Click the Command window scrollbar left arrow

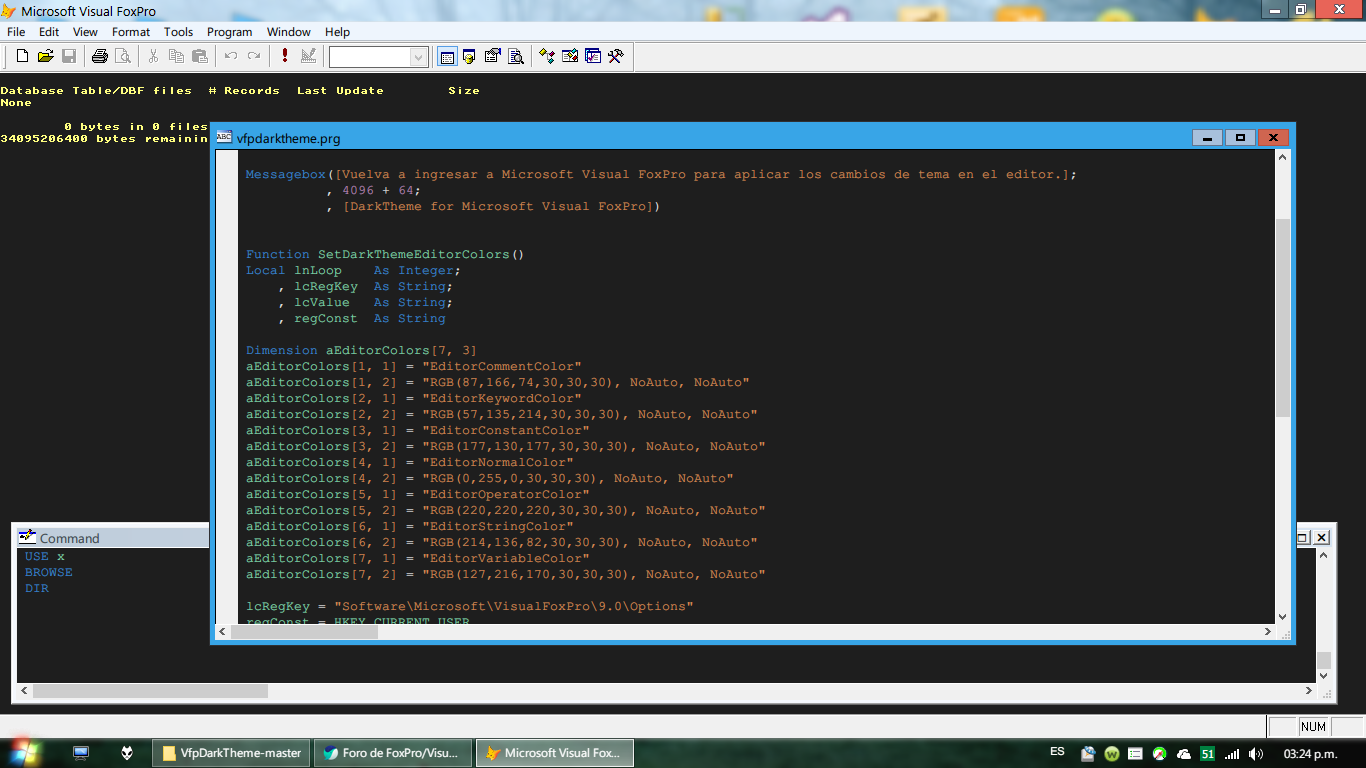click(24, 691)
